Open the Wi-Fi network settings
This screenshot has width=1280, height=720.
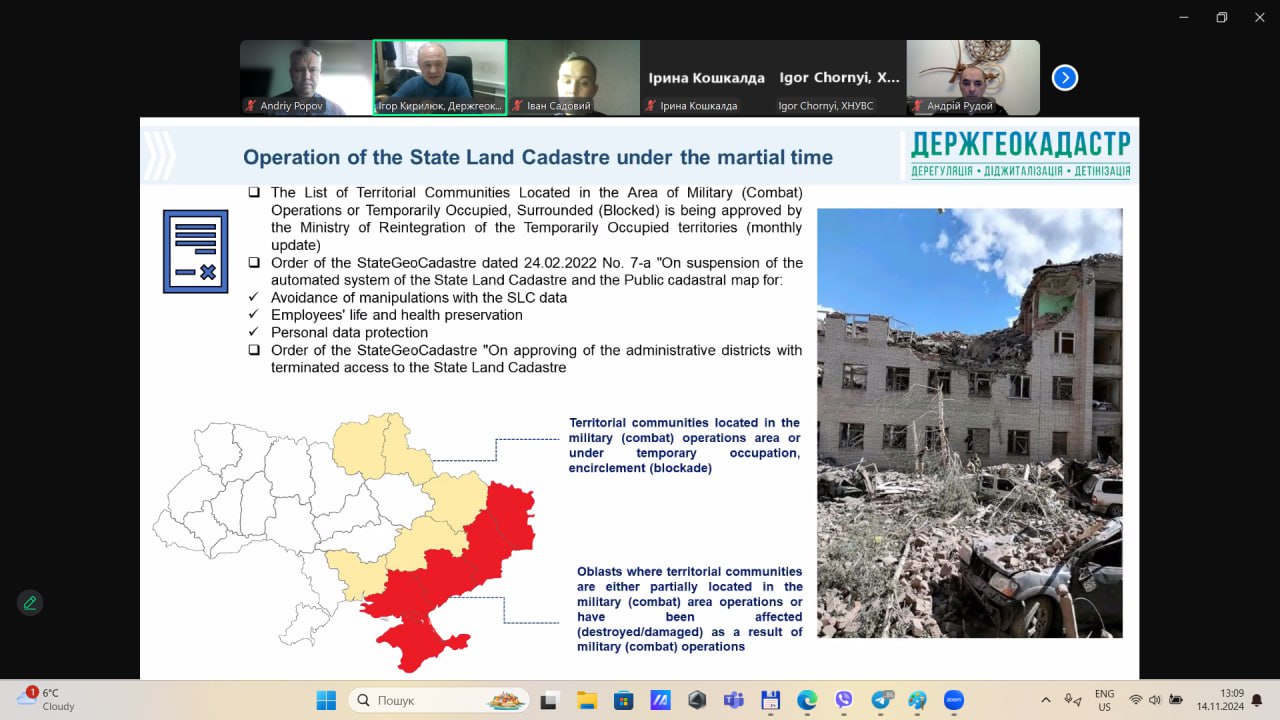click(1135, 700)
